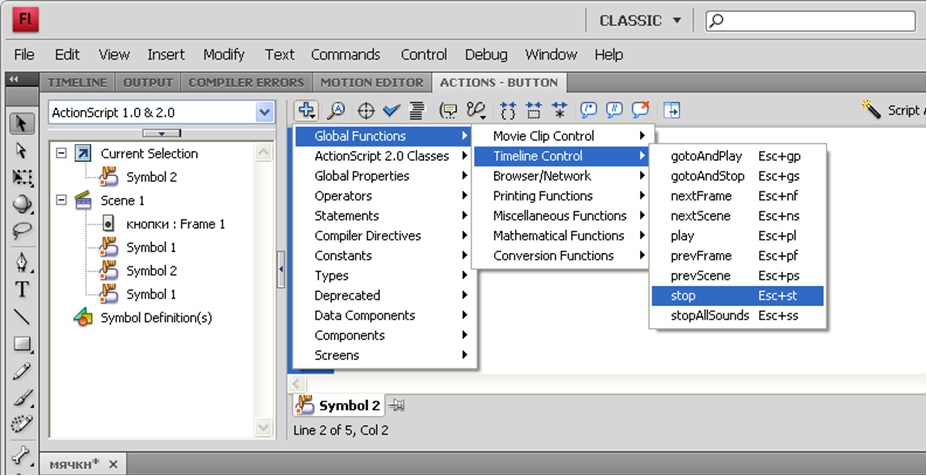Screen dimensions: 927x476
Task: Click script pane scroll left arrow
Action: (296, 383)
